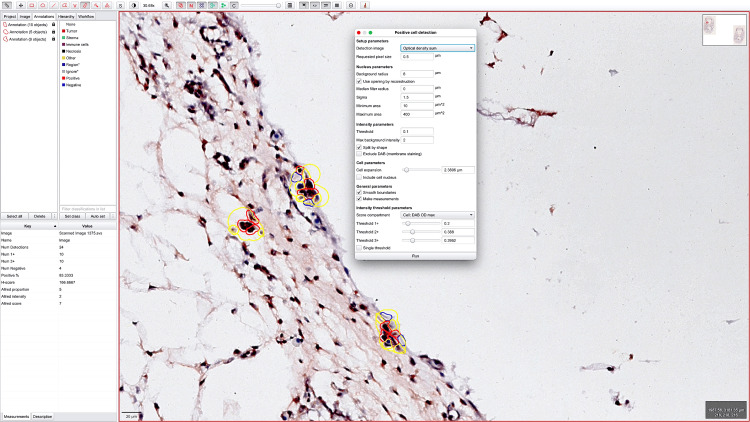This screenshot has height=422, width=750.
Task: Click the Set class button
Action: (72, 216)
